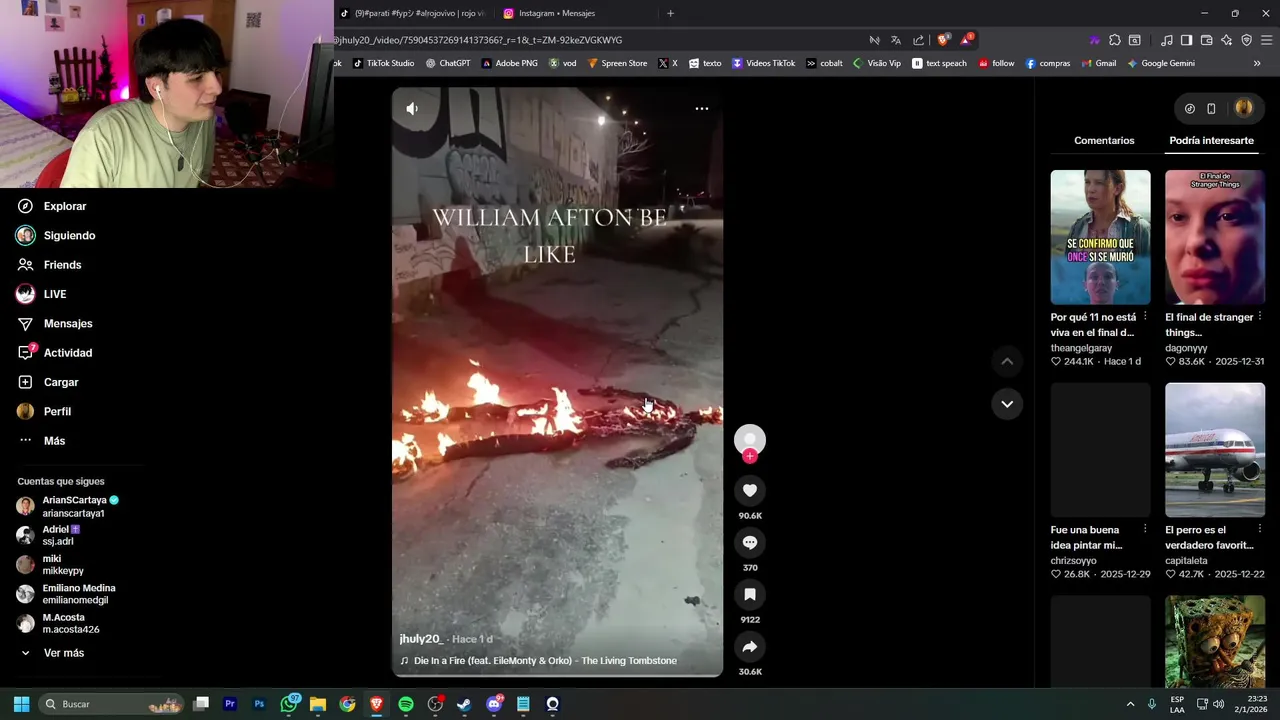1280x720 pixels.
Task: Click the browser address bar URL
Action: click(480, 40)
